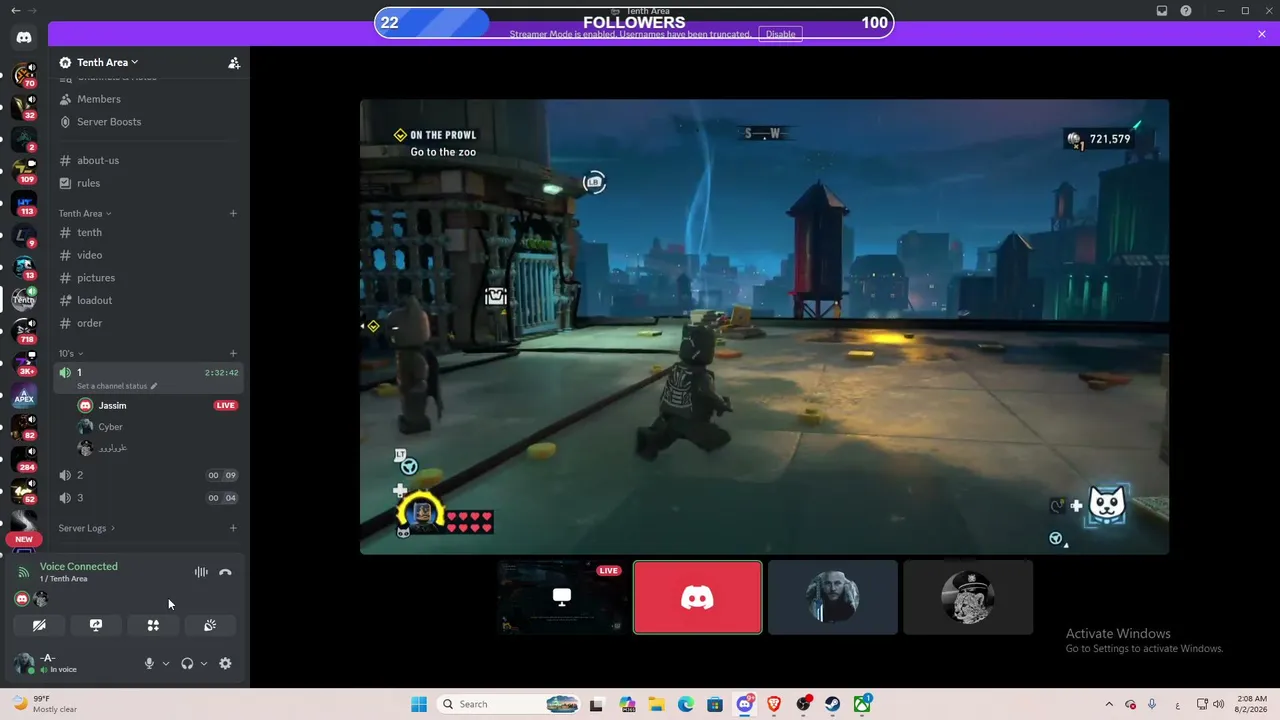Image resolution: width=1280 pixels, height=720 pixels.
Task: Open Microsoft Edge from the taskbar
Action: [686, 704]
